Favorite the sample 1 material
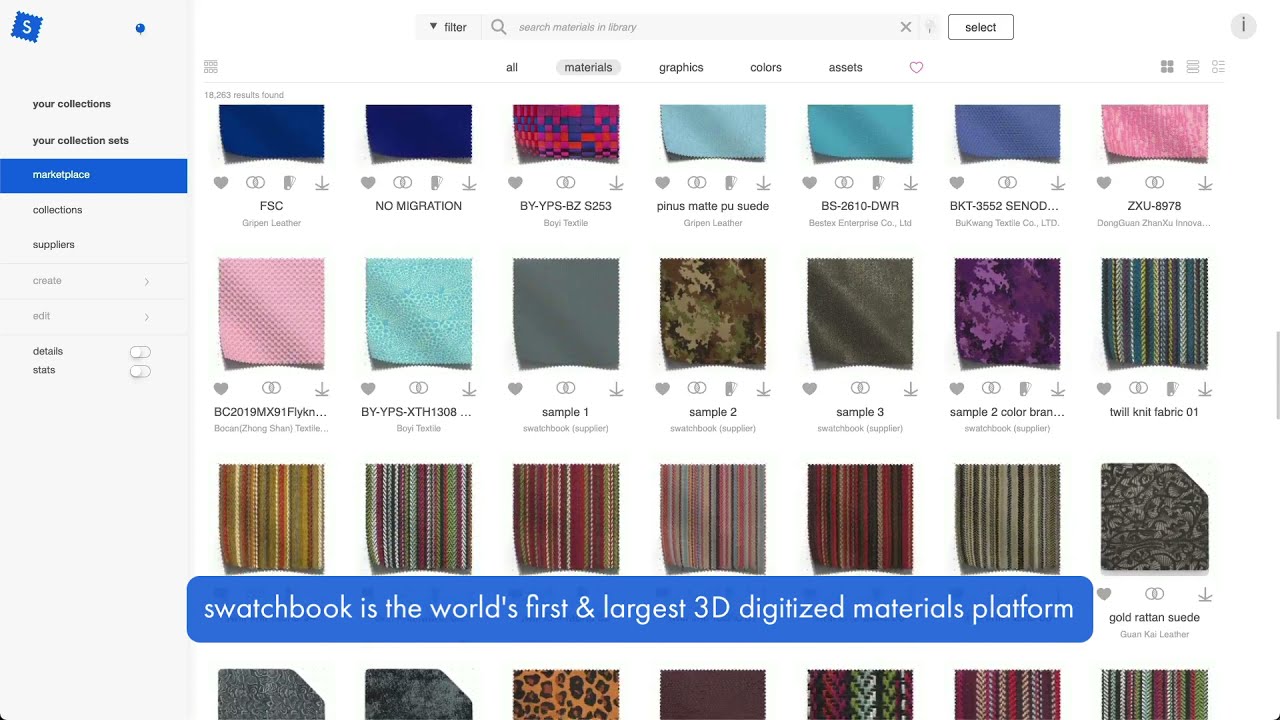This screenshot has width=1280, height=720. click(x=515, y=389)
